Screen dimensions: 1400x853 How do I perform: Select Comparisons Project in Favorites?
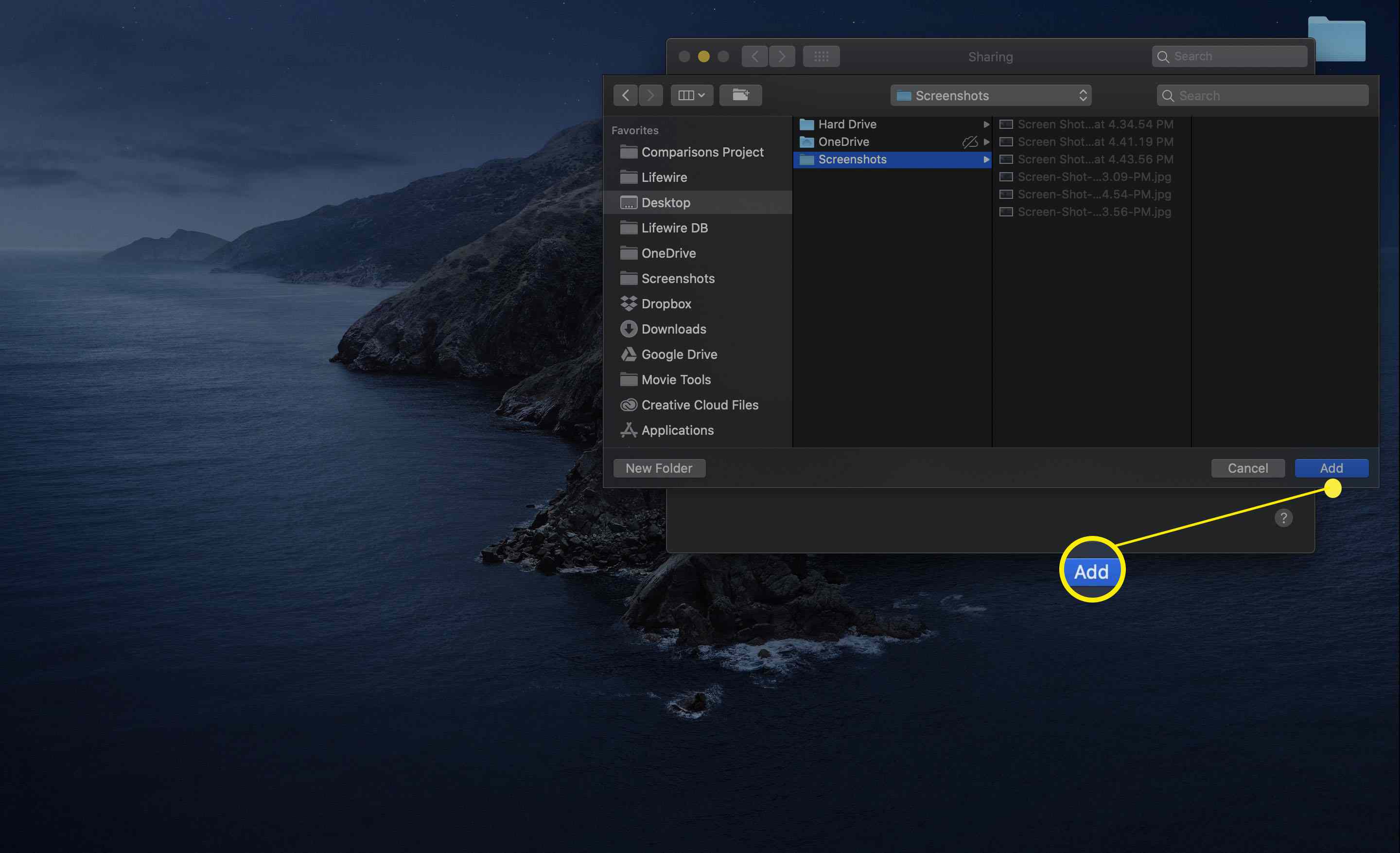point(698,152)
